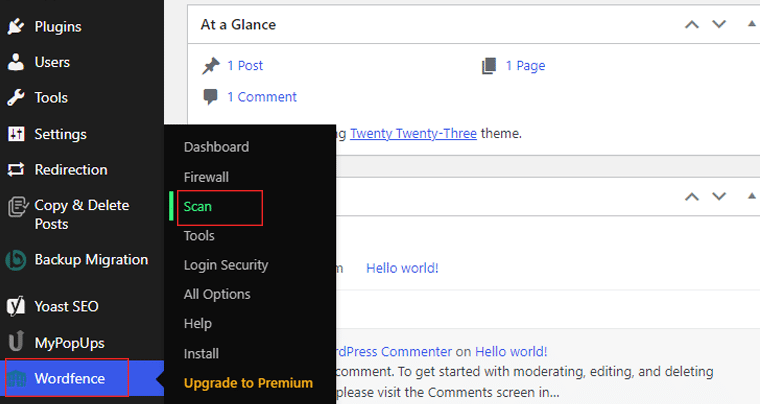Image resolution: width=760 pixels, height=404 pixels.
Task: Open Firewall in Wordfence submenu
Action: (x=206, y=177)
